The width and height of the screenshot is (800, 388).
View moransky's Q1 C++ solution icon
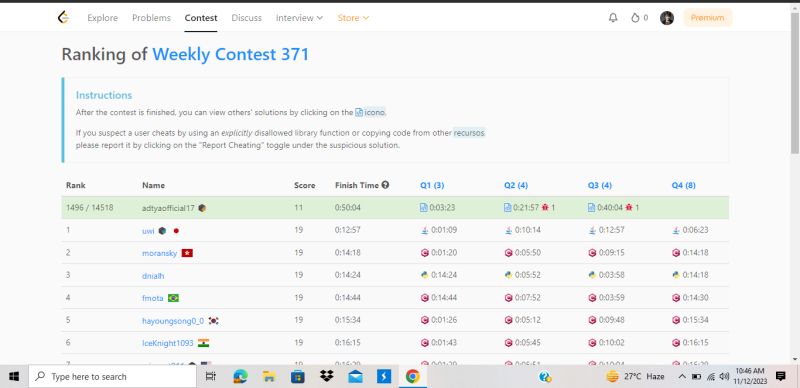tap(424, 253)
